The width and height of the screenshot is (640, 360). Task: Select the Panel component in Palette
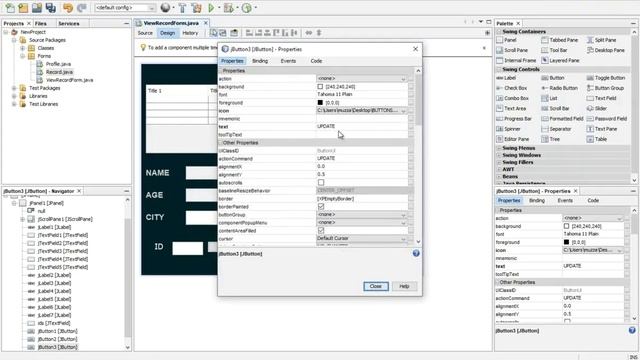[507, 40]
